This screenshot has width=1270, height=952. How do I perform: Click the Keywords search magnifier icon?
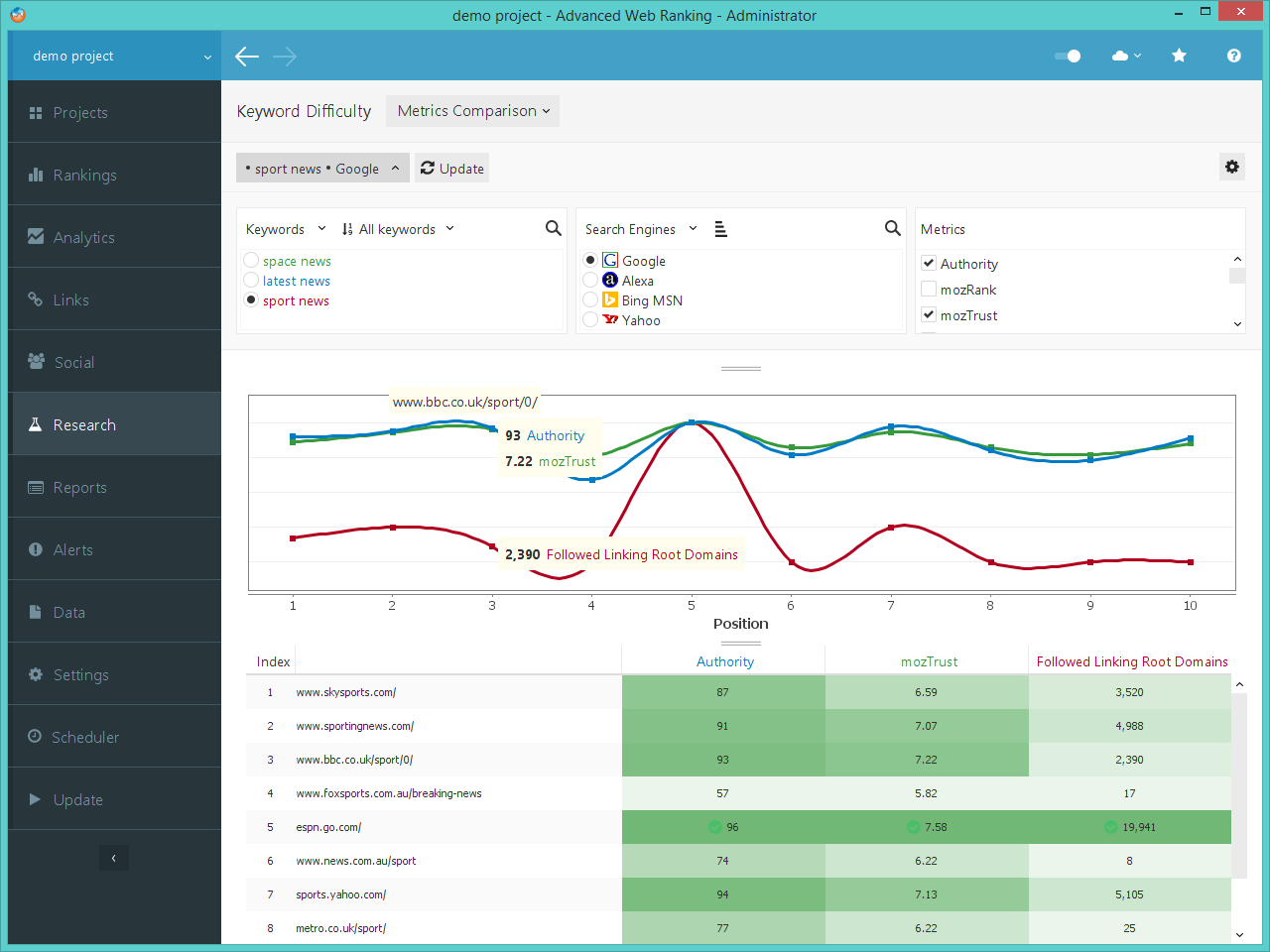point(554,228)
